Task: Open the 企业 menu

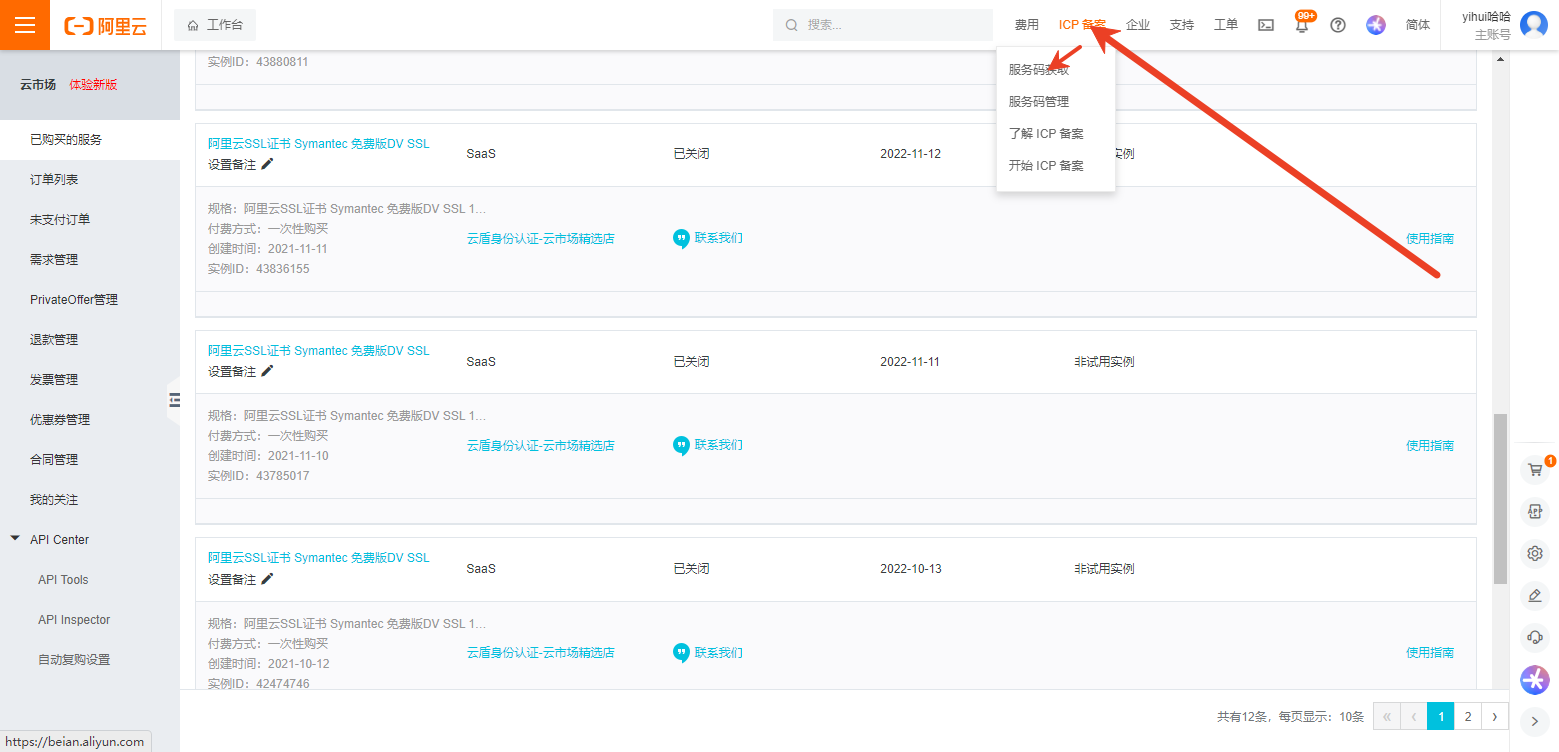Action: (x=1138, y=25)
